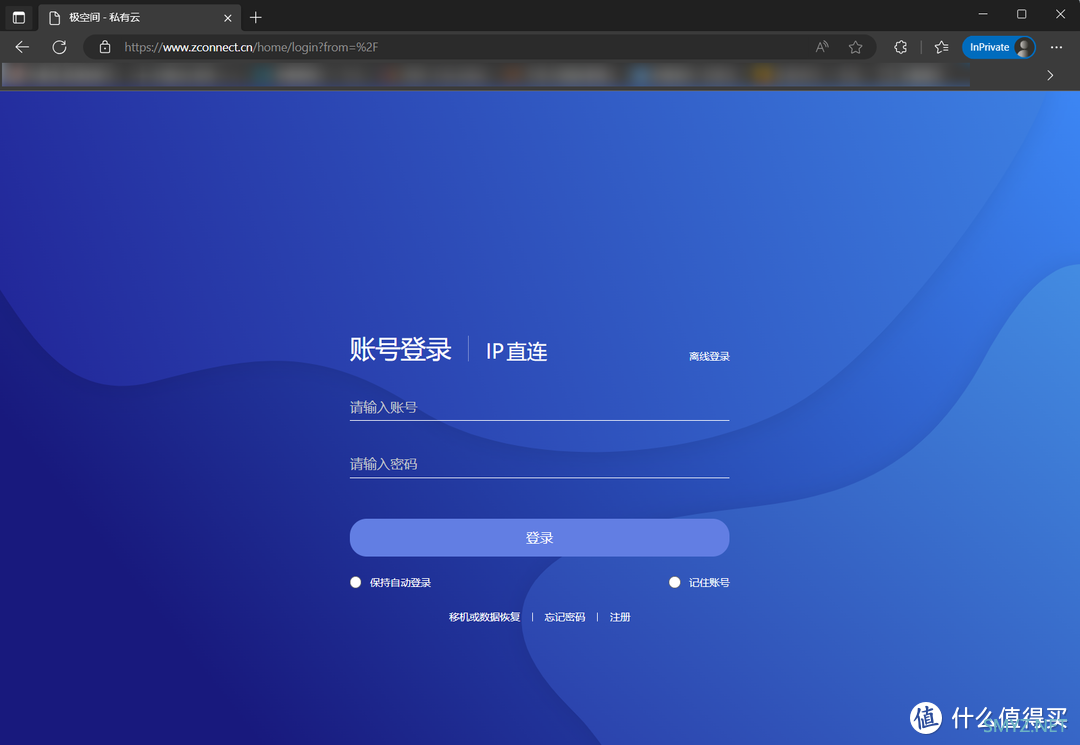Screen dimensions: 1080x745
Task: Focus the 请输入密码 input field
Action: click(539, 464)
